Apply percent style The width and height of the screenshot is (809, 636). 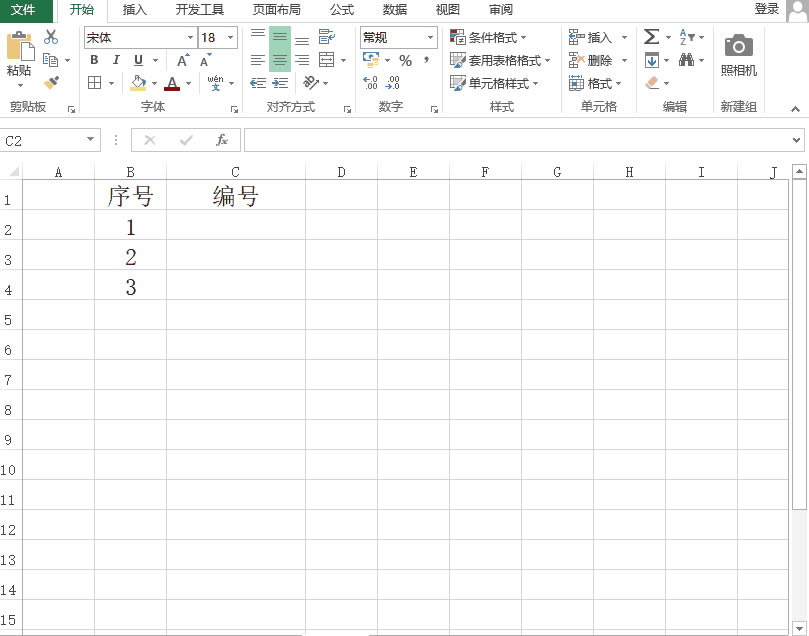coord(406,60)
